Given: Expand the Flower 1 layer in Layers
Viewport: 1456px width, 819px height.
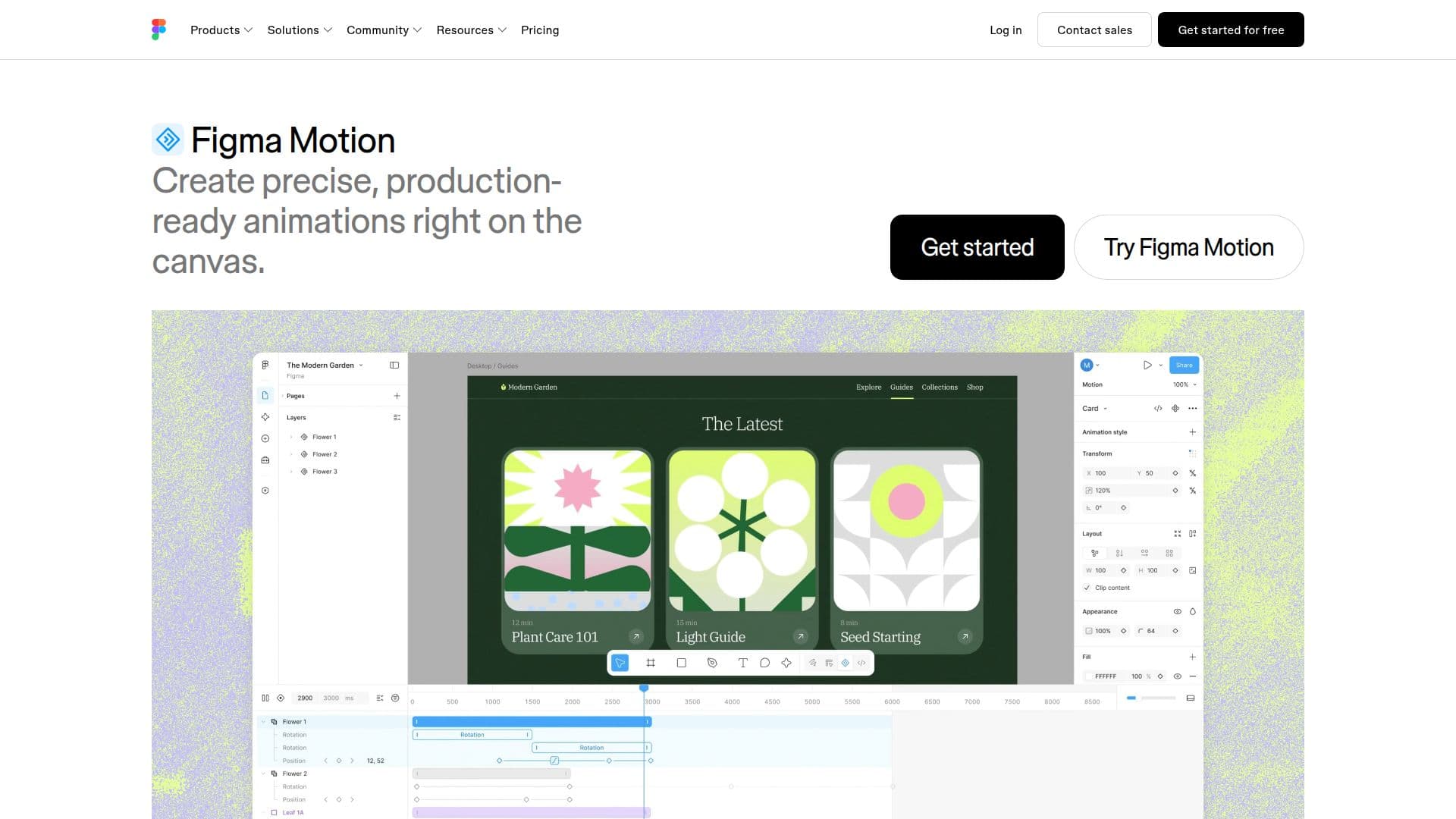Looking at the screenshot, I should tap(291, 437).
